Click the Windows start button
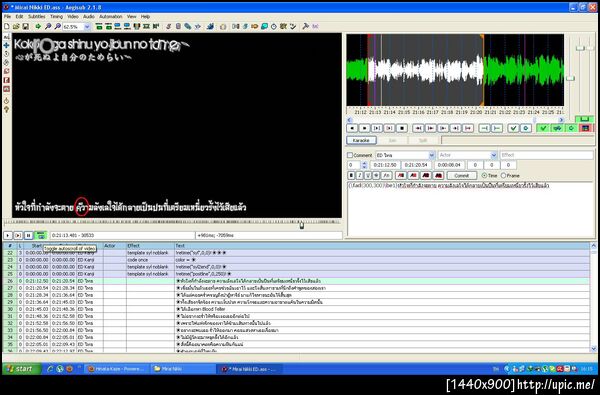This screenshot has height=395, width=600. click(x=21, y=369)
